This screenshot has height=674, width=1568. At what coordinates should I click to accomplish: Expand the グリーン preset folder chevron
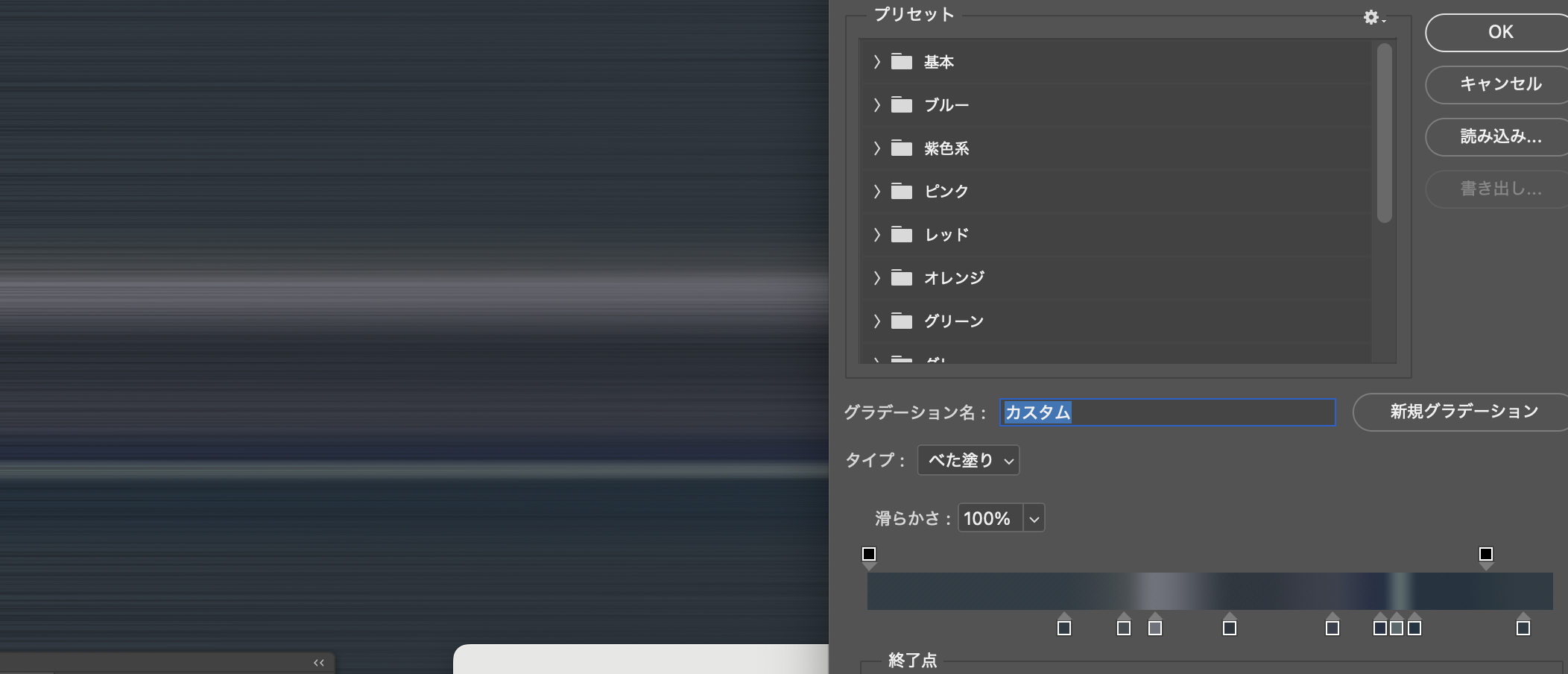click(x=877, y=321)
